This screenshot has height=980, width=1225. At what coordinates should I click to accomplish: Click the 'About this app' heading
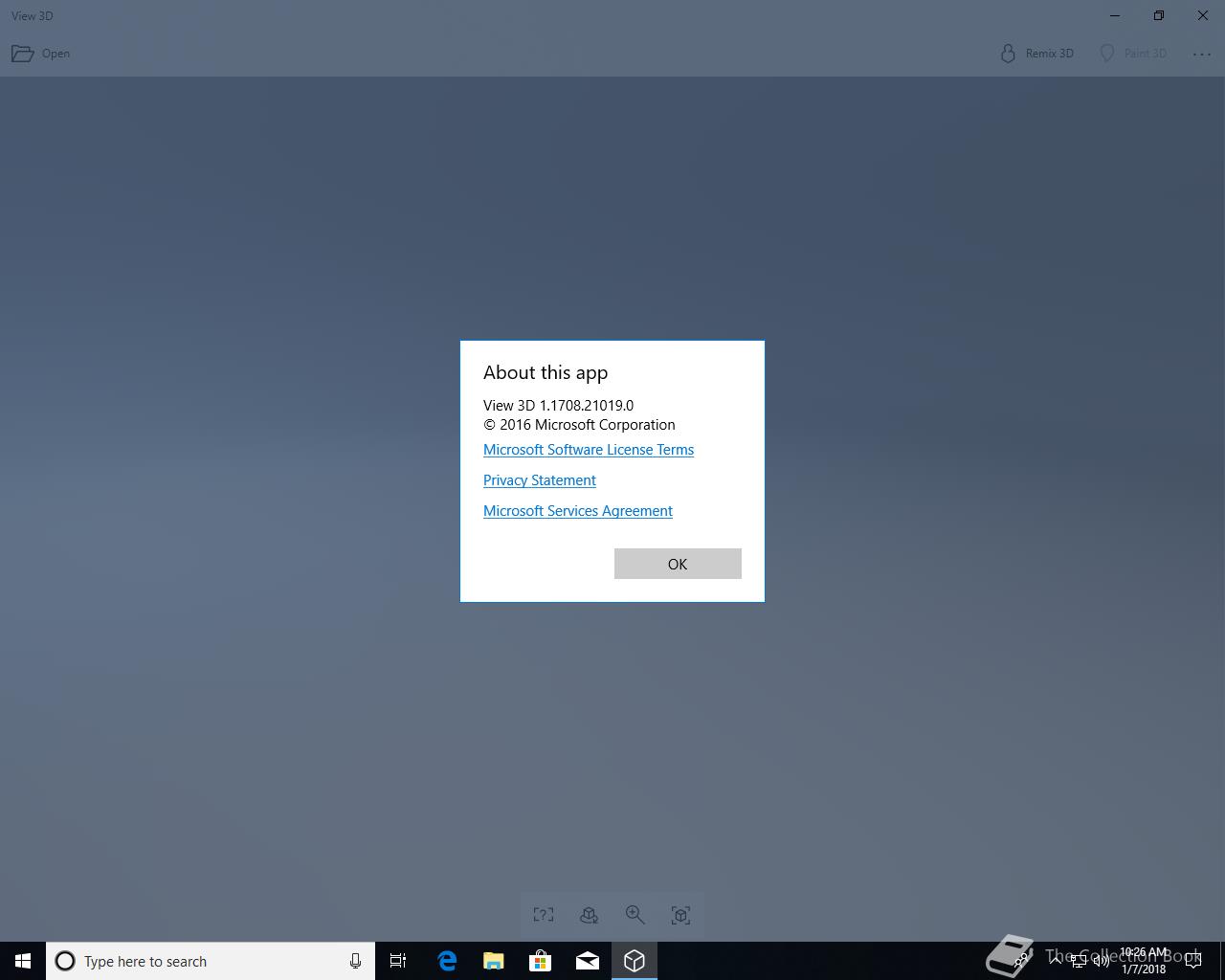click(546, 372)
